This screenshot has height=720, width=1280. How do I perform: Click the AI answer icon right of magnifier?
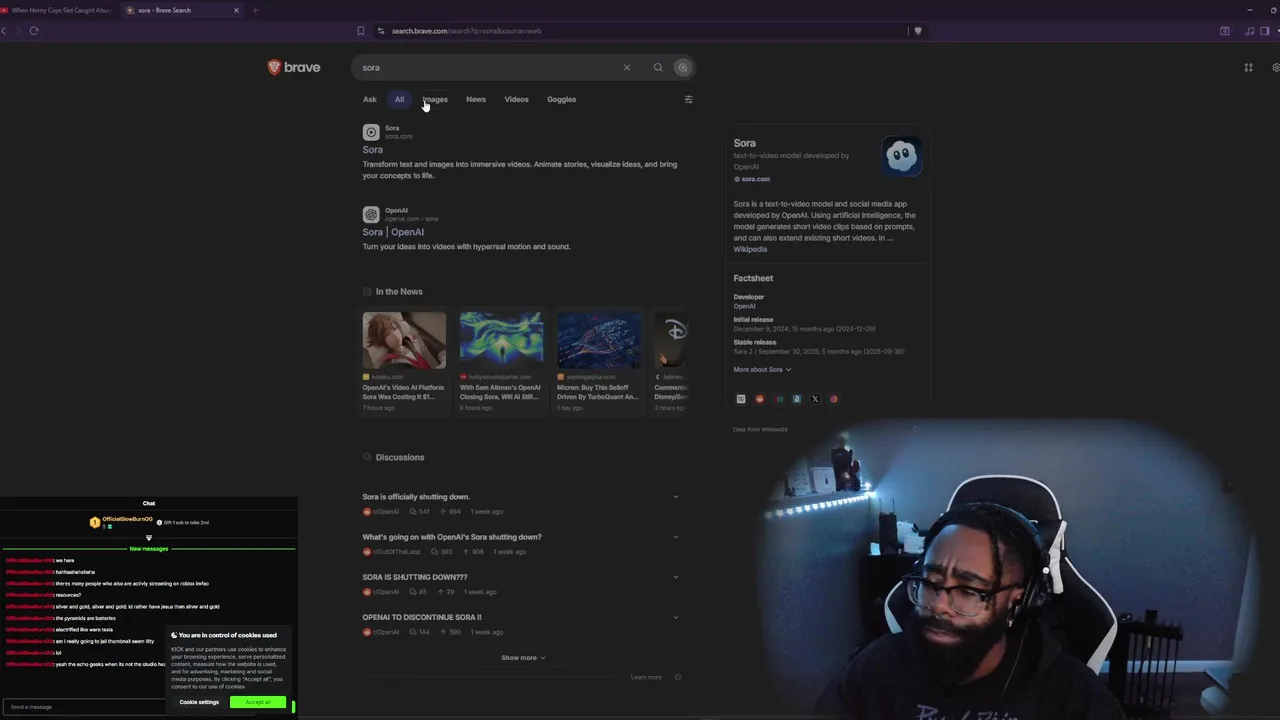683,67
